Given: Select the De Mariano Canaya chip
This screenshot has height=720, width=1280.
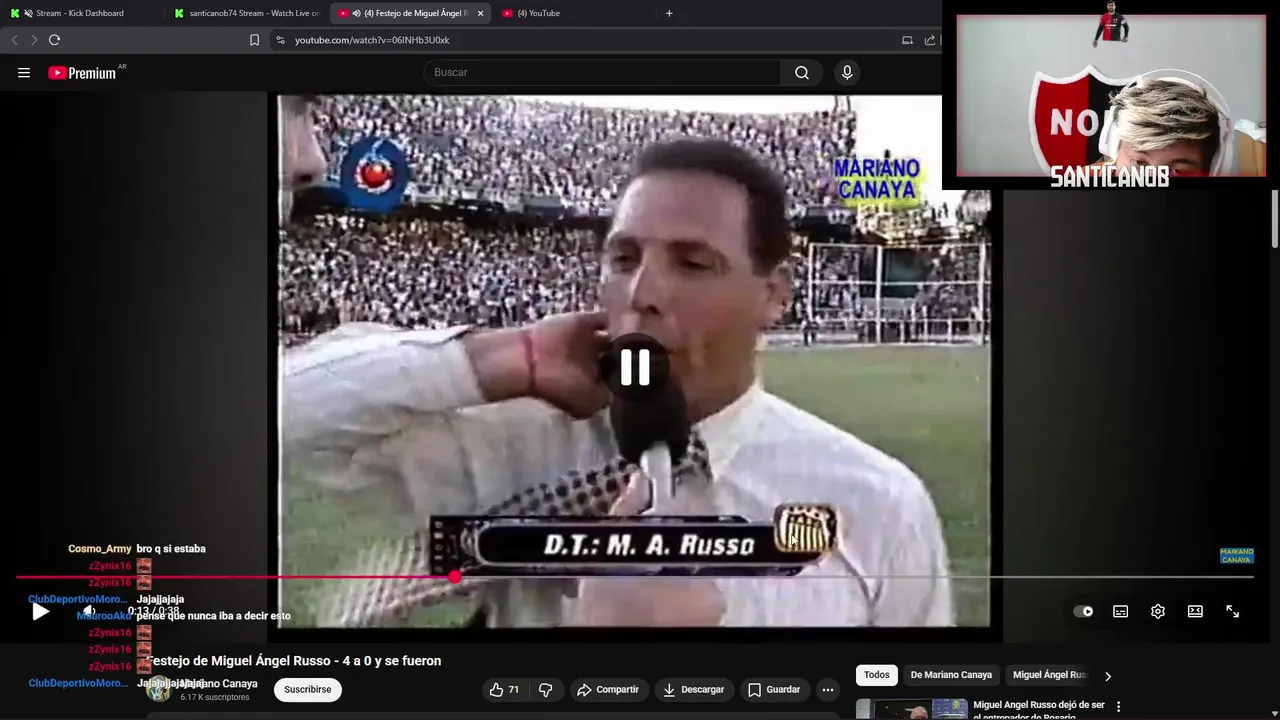Looking at the screenshot, I should pyautogui.click(x=951, y=675).
